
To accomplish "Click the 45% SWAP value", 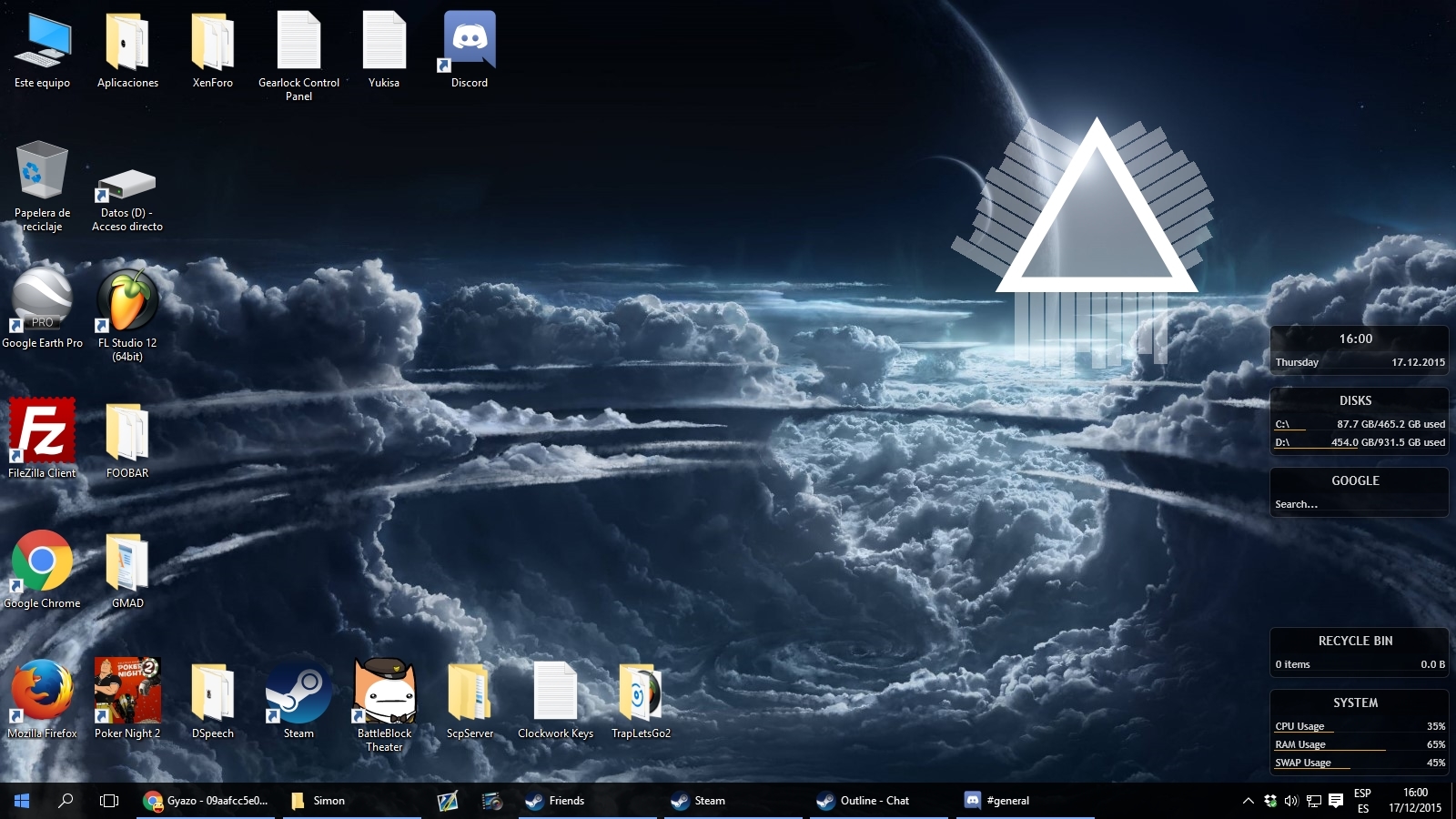I will point(1436,763).
